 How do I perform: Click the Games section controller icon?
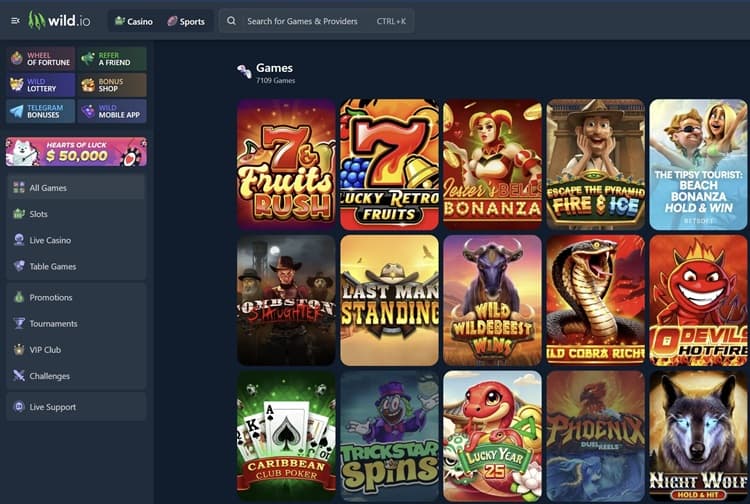pos(244,72)
